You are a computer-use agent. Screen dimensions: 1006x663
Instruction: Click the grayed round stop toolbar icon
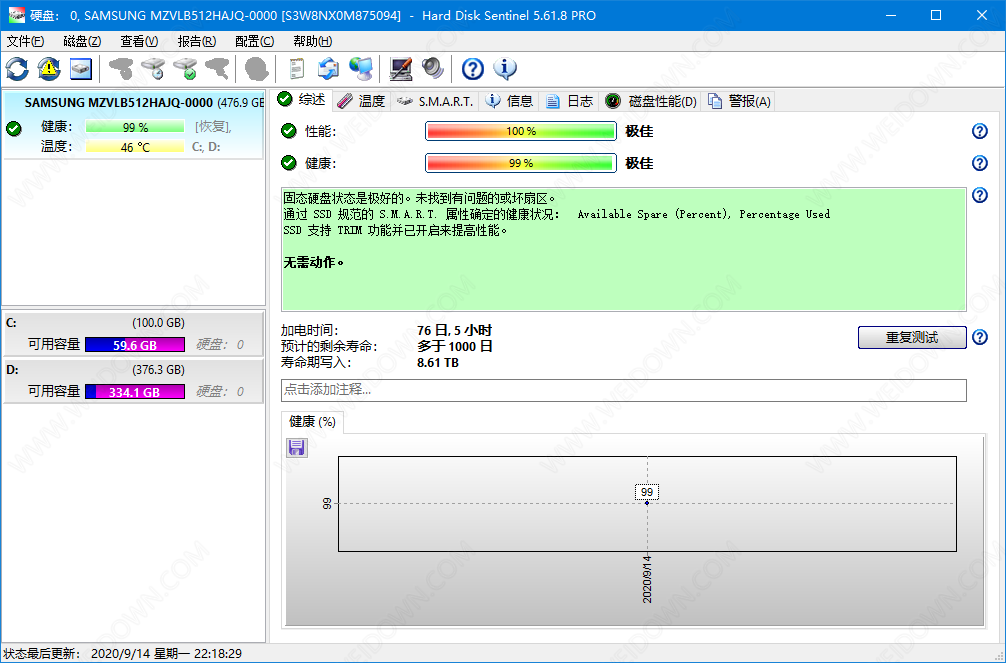click(257, 69)
